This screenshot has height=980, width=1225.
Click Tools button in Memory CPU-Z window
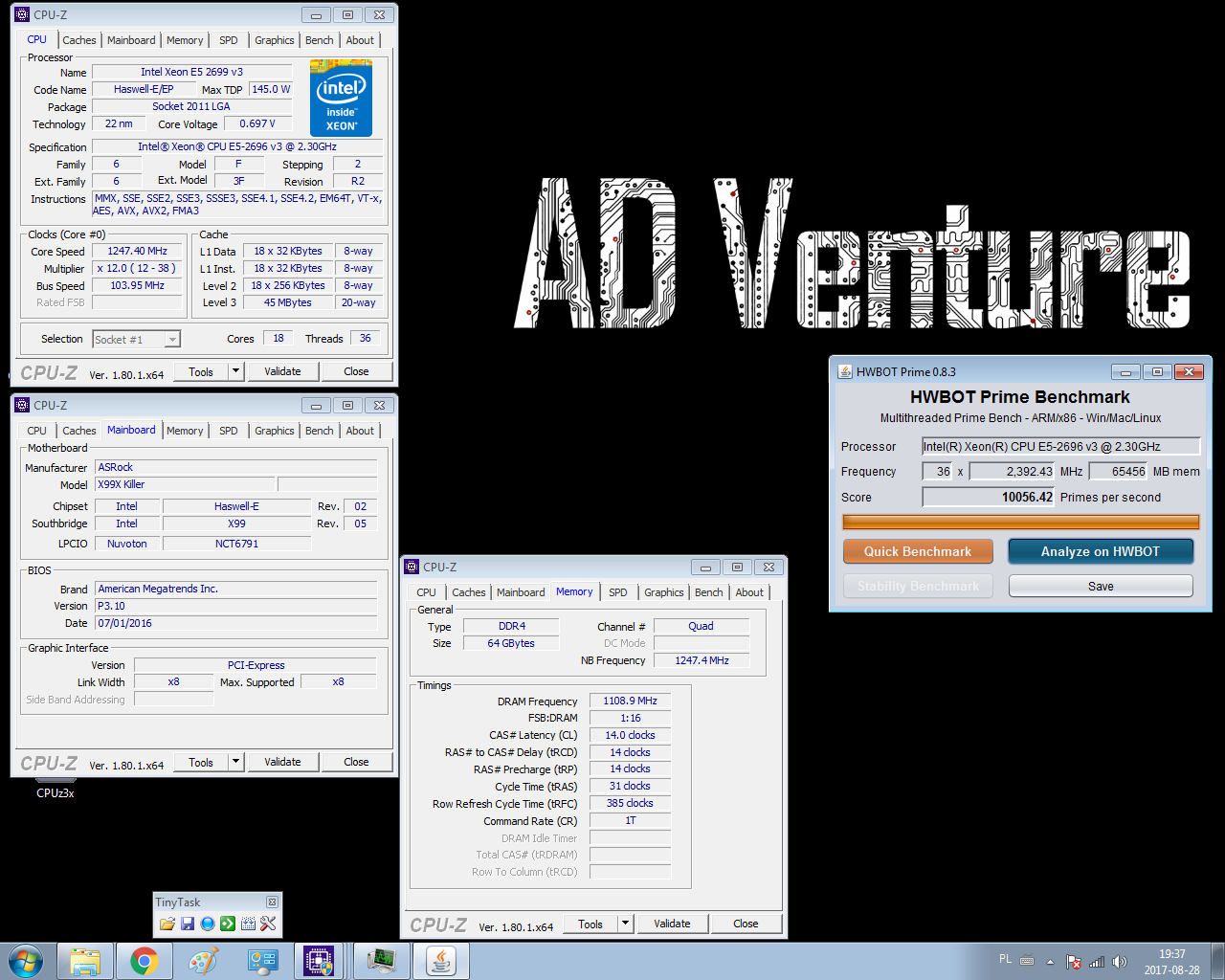[590, 924]
